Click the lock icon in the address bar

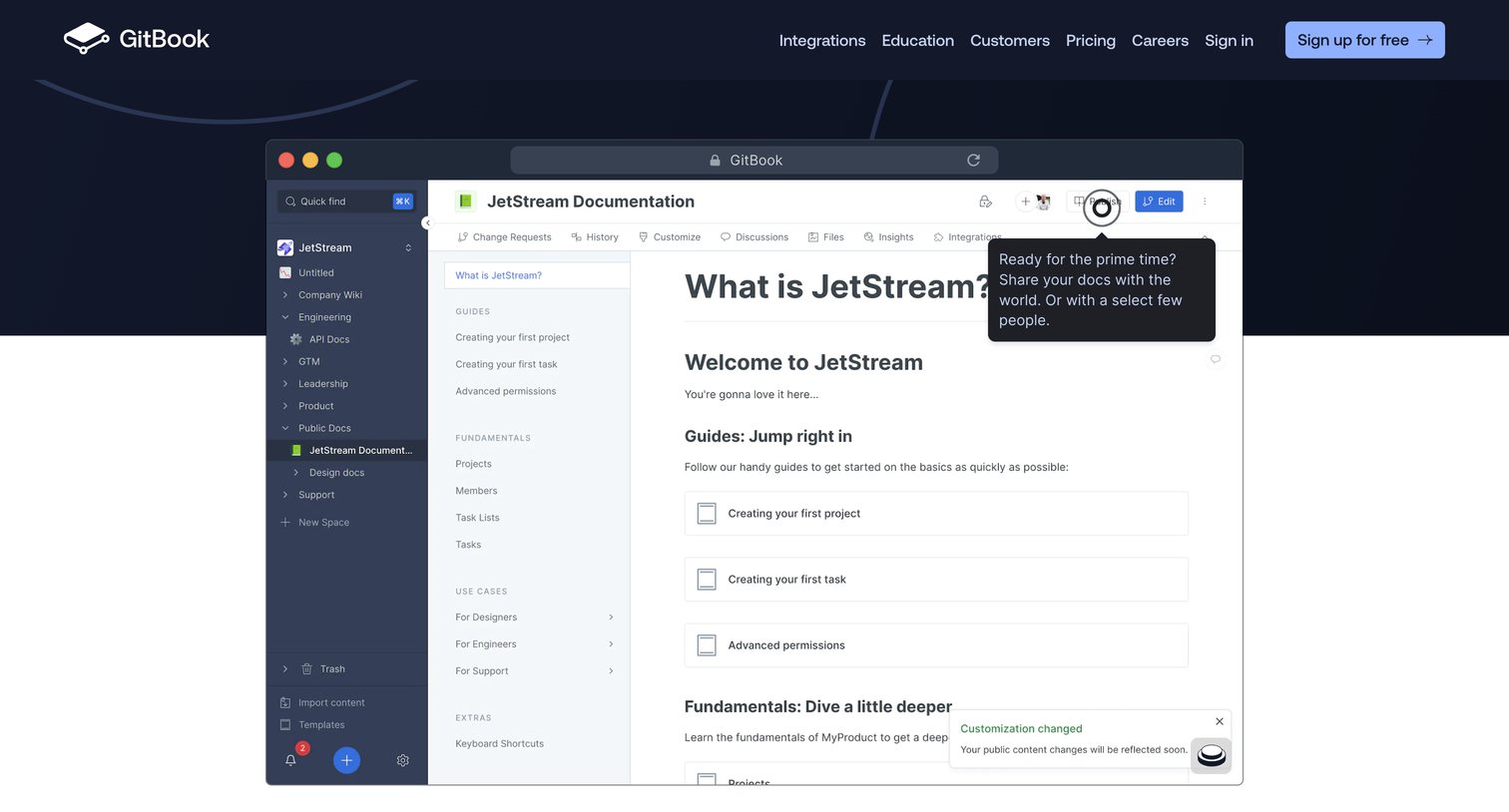point(715,161)
